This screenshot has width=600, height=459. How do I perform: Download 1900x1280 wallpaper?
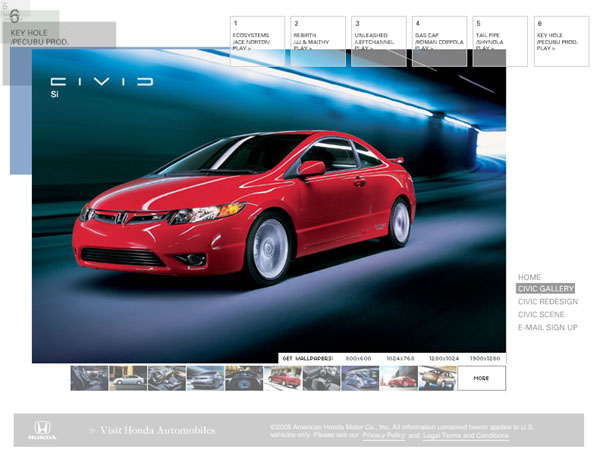pos(485,359)
